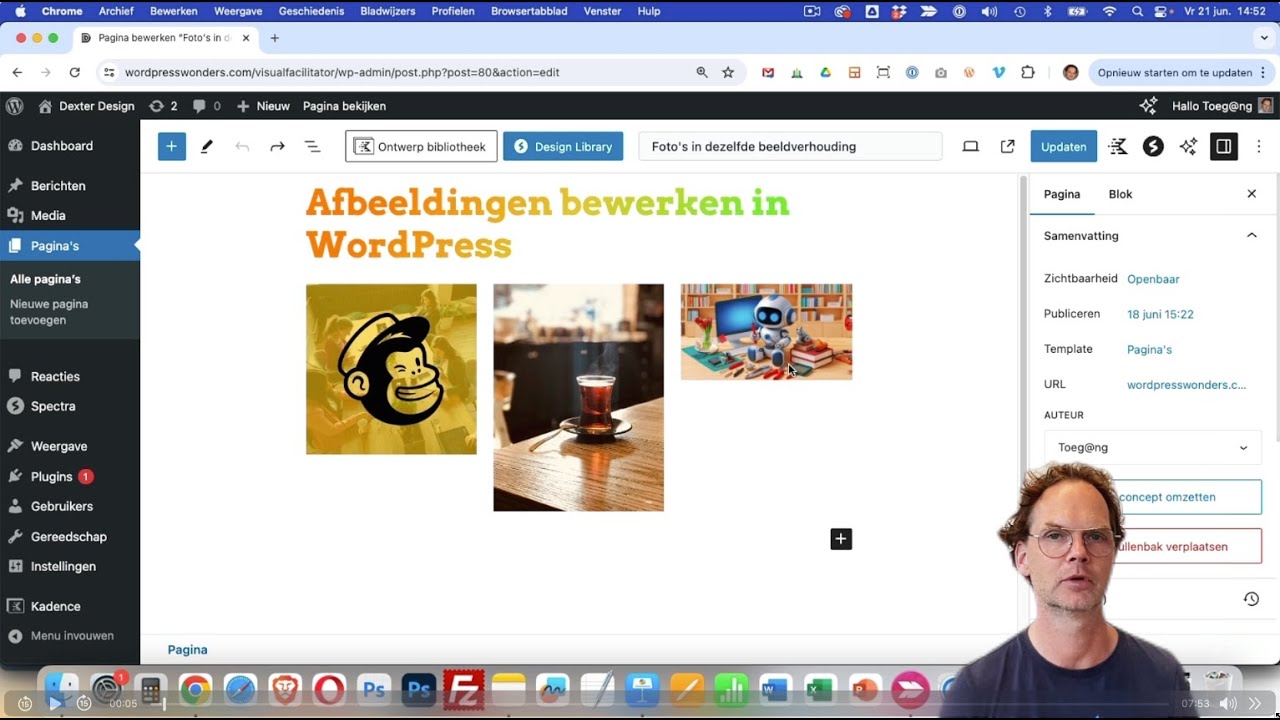Open the Document overview list icon

click(312, 146)
